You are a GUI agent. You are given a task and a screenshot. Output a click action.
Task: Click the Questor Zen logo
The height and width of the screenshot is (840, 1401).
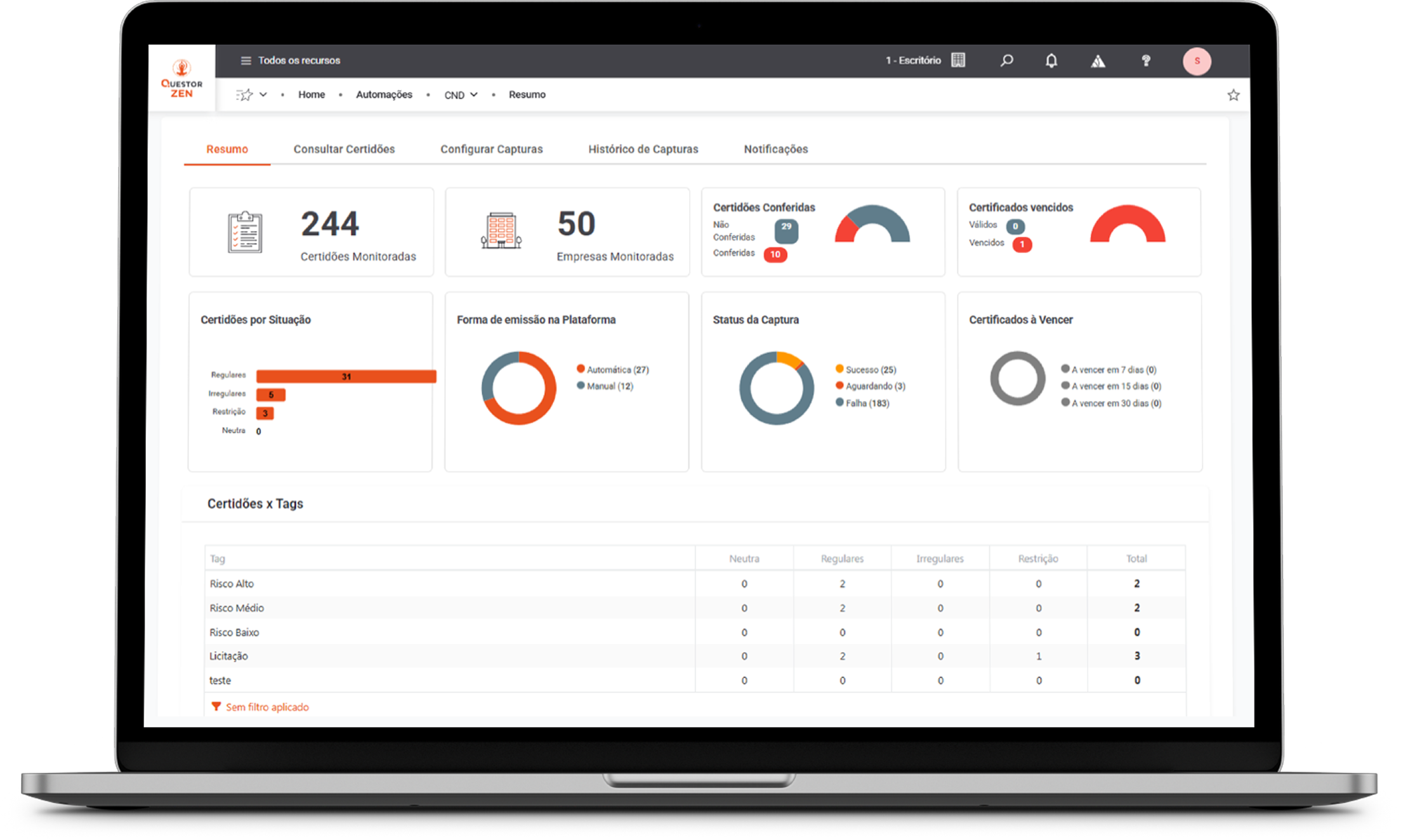[x=182, y=79]
